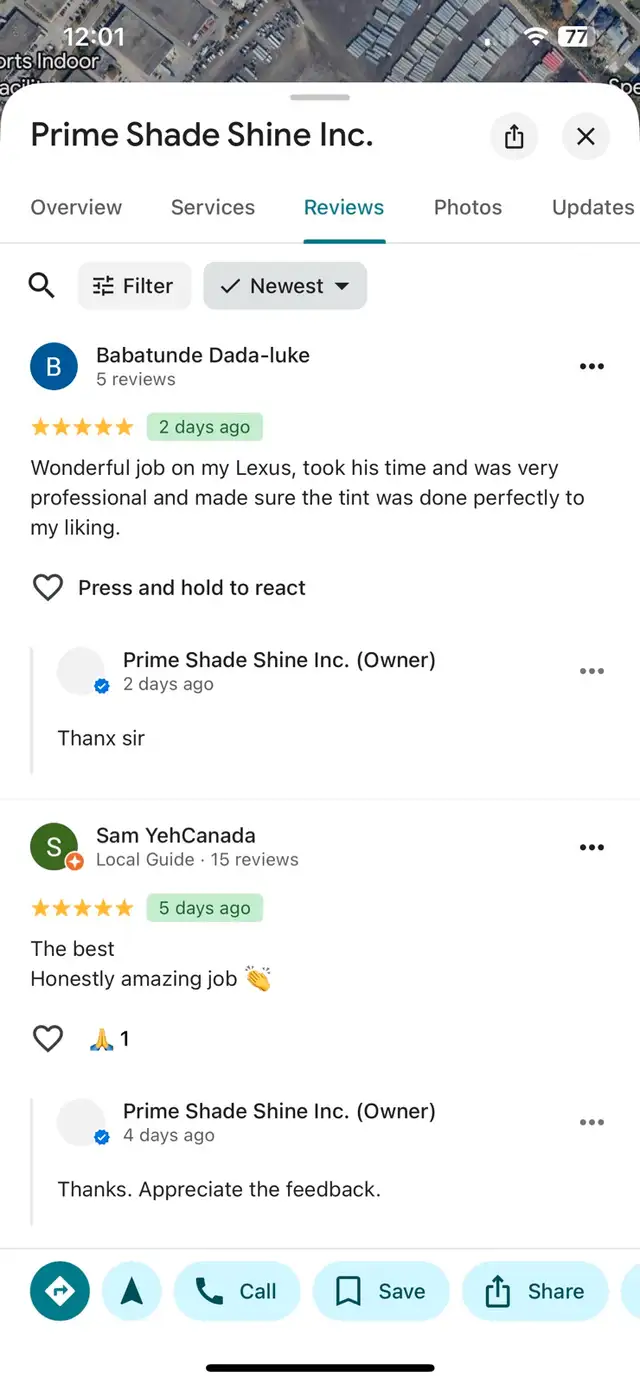This screenshot has width=640, height=1384.
Task: Tap the praying hands reaction count
Action: click(109, 1039)
